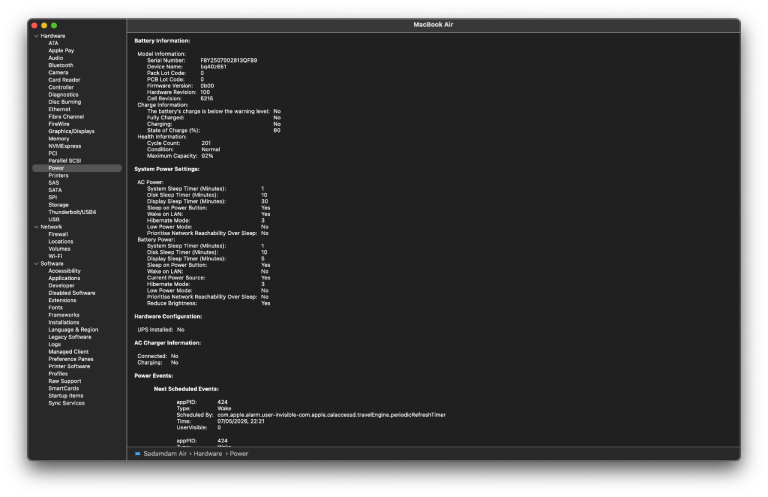Select Disc Burning in the sidebar

click(65, 102)
